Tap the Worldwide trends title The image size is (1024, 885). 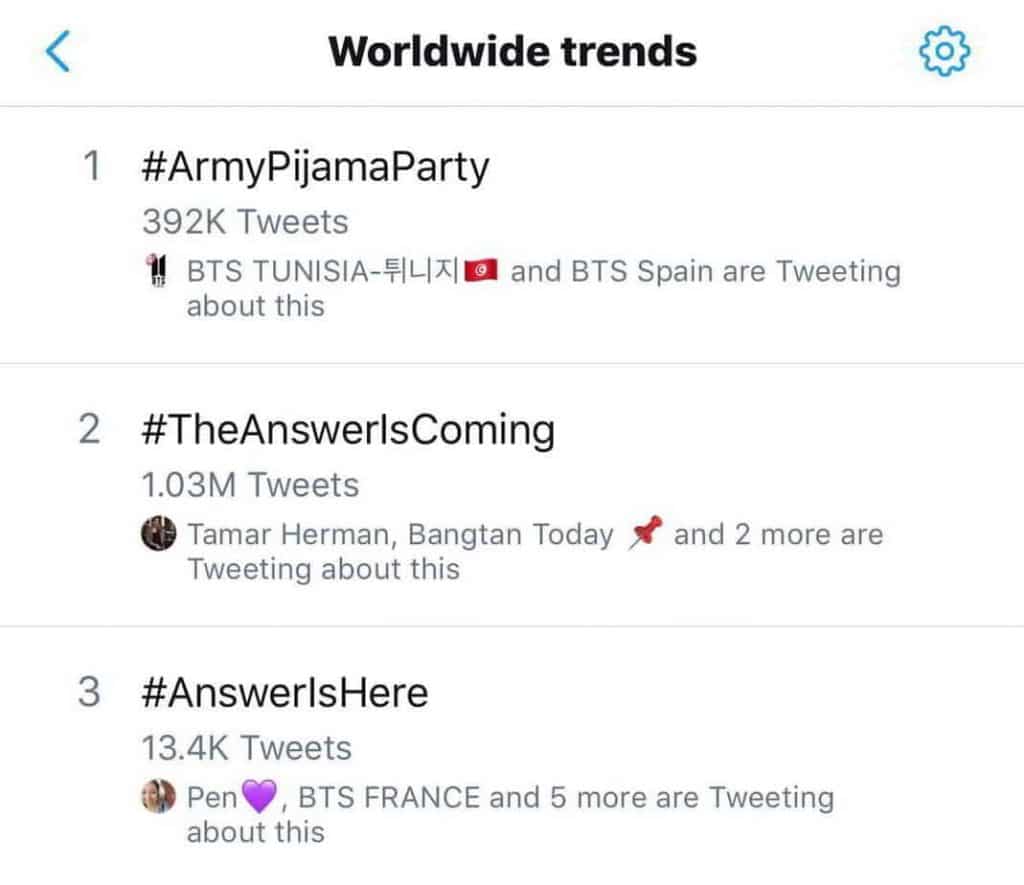pyautogui.click(x=512, y=51)
